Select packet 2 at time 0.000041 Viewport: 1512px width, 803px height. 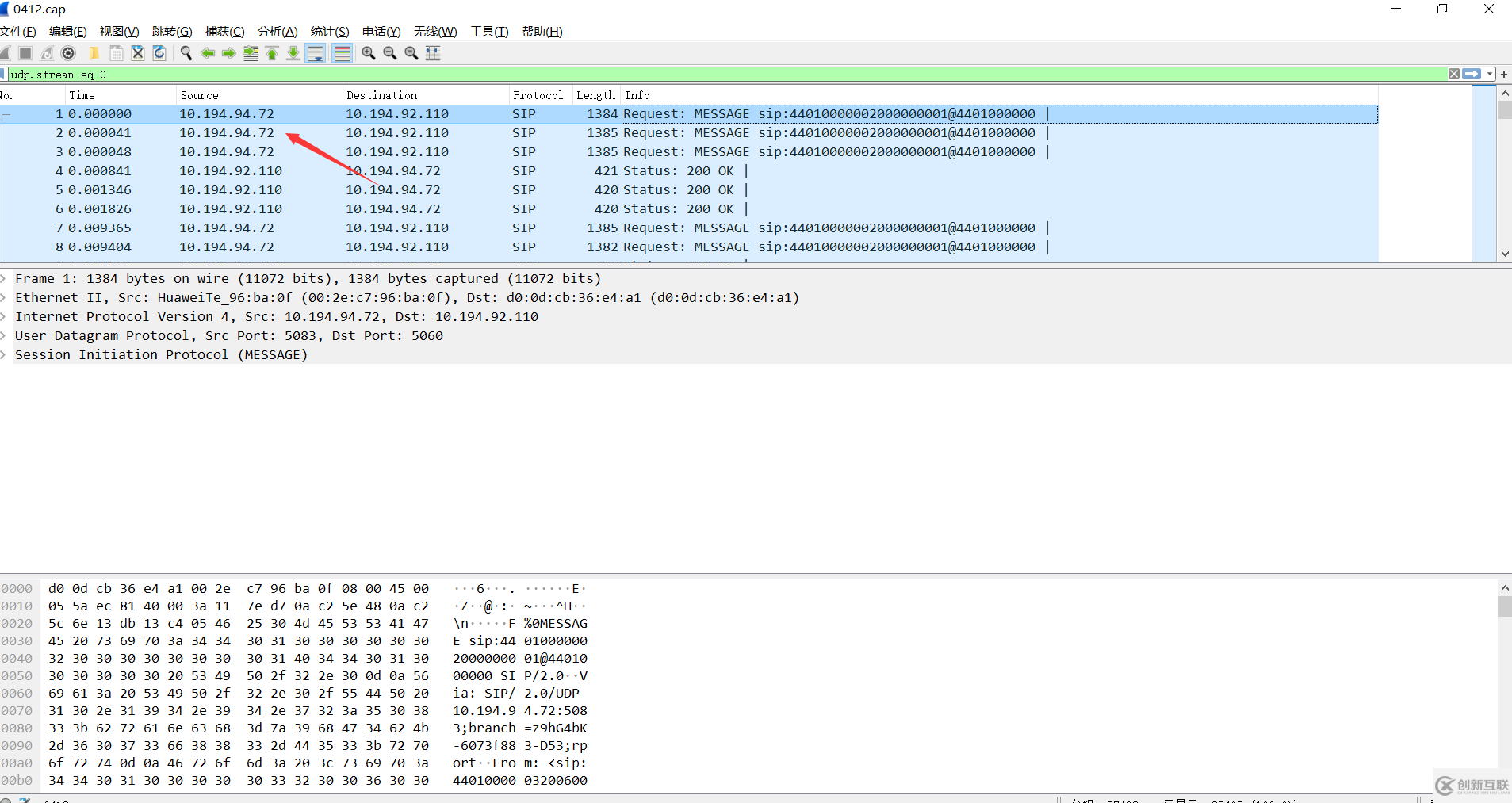click(x=689, y=133)
